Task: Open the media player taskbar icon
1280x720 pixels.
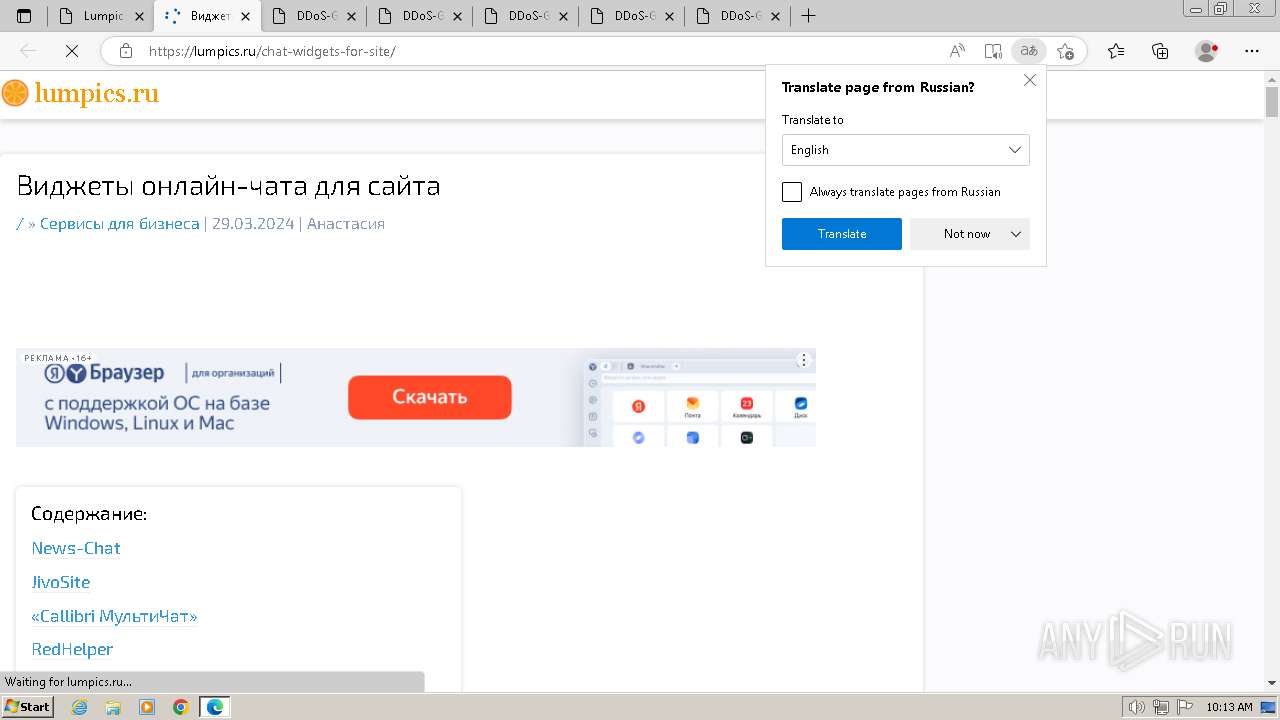Action: coord(147,707)
